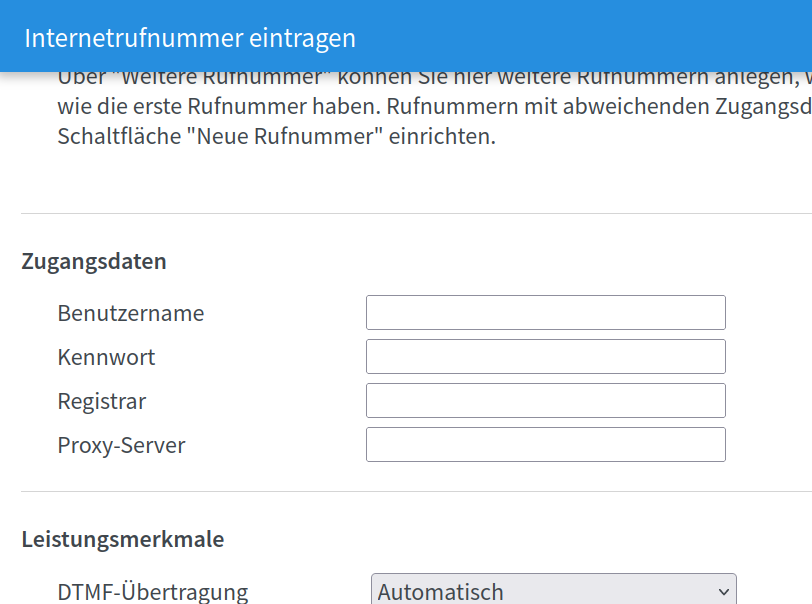
Task: Click empty area of the blue header bar
Action: click(x=600, y=38)
